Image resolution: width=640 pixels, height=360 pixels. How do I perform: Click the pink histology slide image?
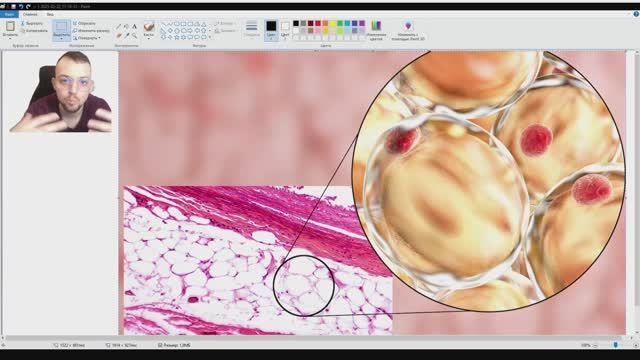(258, 260)
